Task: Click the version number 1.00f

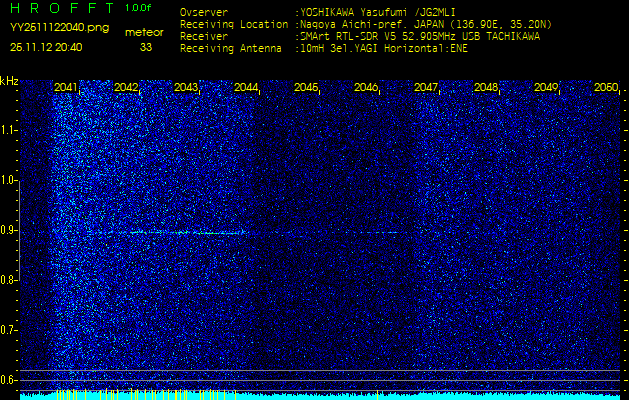Action: [x=138, y=8]
